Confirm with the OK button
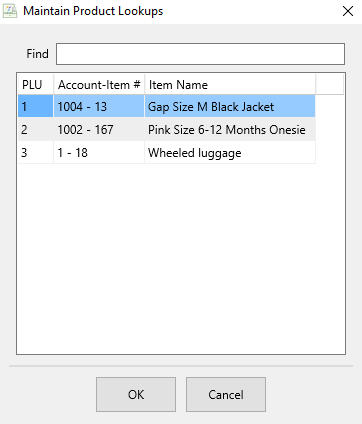Image resolution: width=362 pixels, height=424 pixels. [x=136, y=394]
